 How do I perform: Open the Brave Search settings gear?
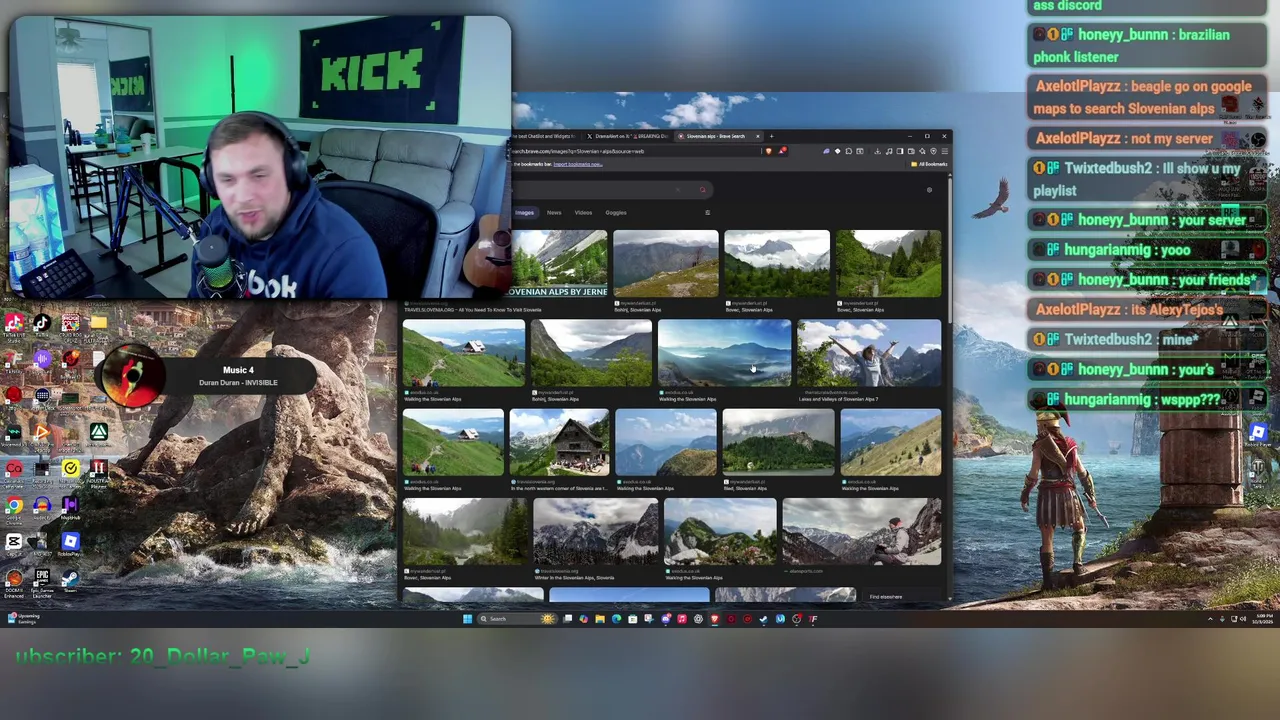929,190
